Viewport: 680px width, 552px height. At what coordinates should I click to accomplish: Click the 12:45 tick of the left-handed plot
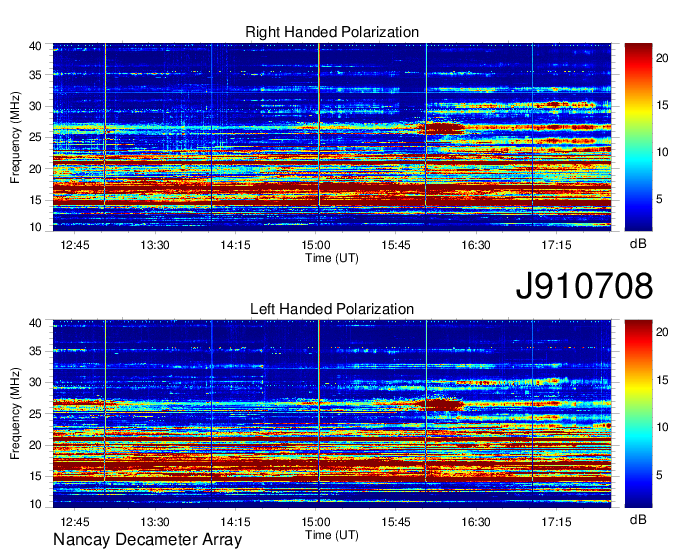pyautogui.click(x=75, y=522)
